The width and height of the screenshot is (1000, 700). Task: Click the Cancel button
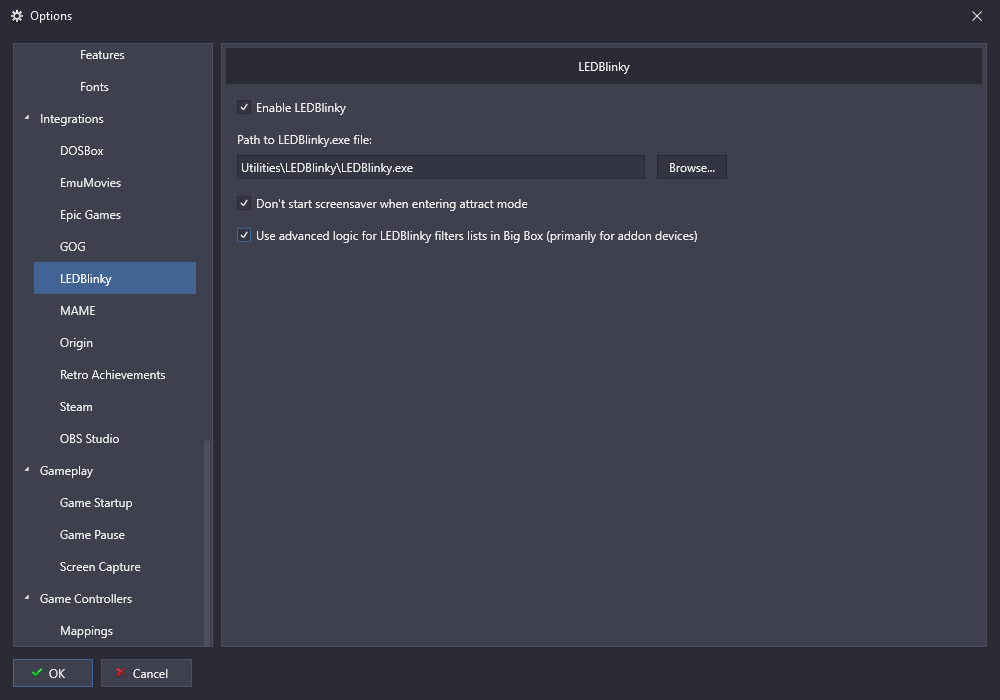[x=146, y=673]
